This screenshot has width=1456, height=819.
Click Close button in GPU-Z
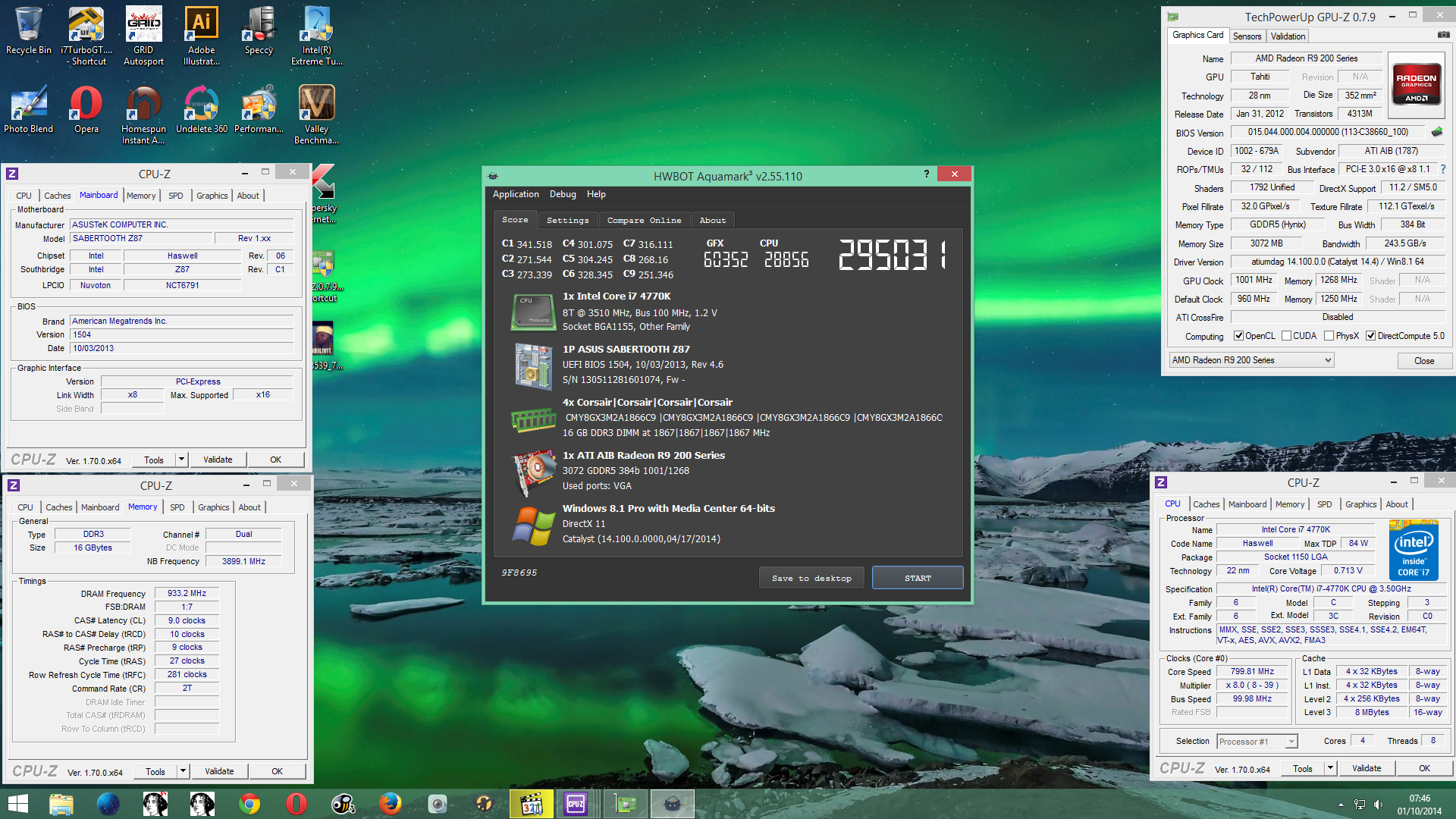click(1423, 361)
